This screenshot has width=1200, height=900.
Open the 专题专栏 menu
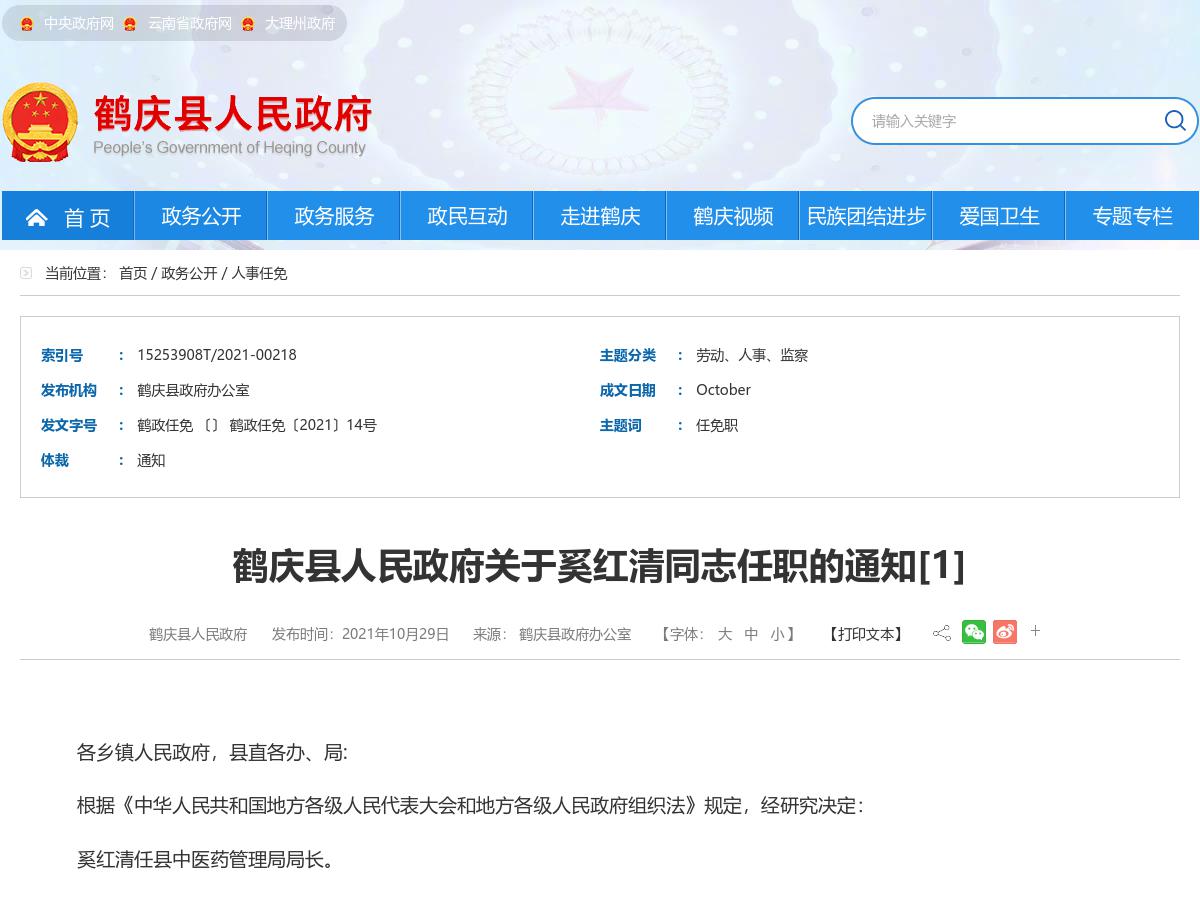pos(1132,216)
